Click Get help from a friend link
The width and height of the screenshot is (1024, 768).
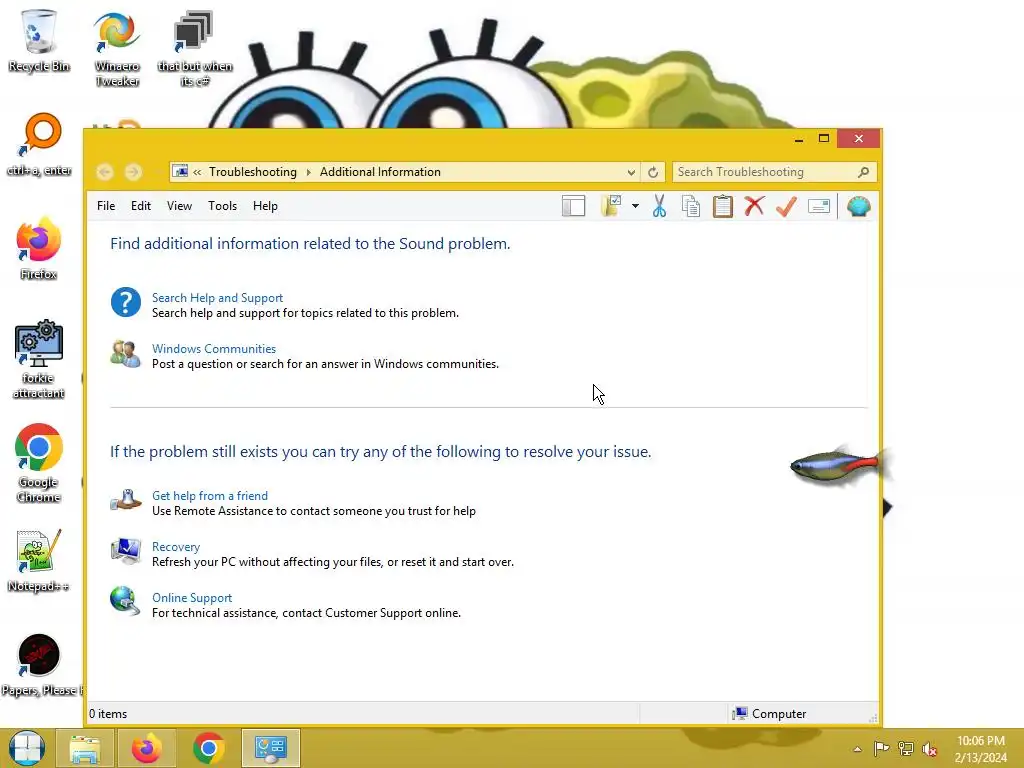210,496
